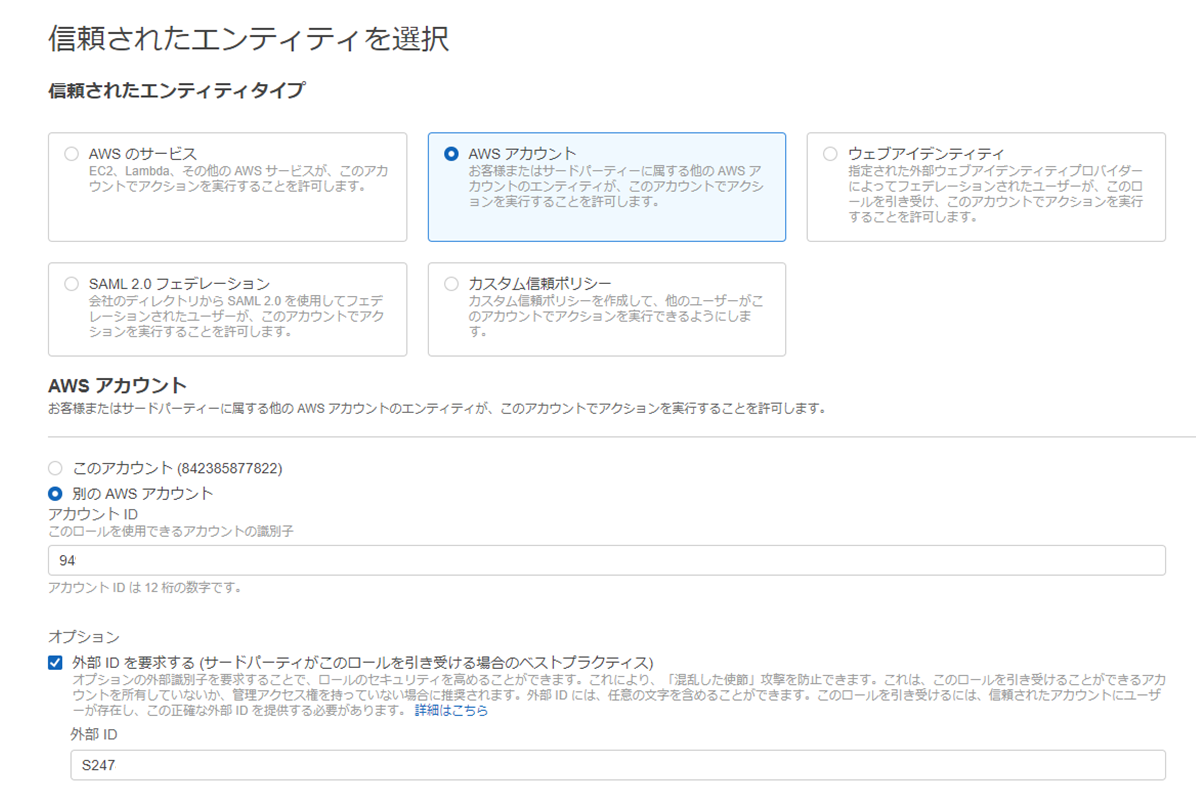The image size is (1196, 786).
Task: Click the 信頼されたエンティティを選択 page heading
Action: [x=248, y=39]
